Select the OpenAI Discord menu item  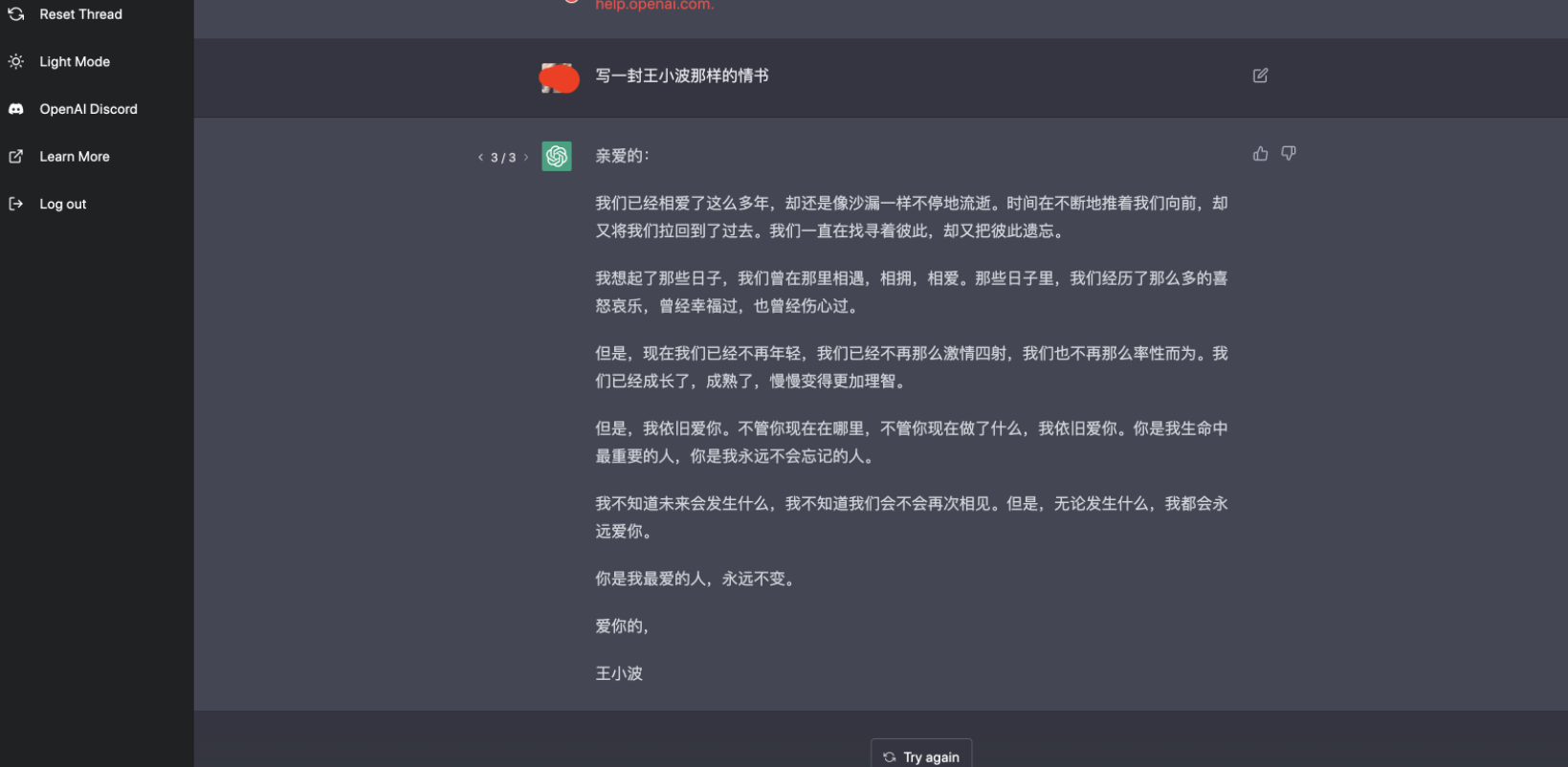tap(88, 109)
